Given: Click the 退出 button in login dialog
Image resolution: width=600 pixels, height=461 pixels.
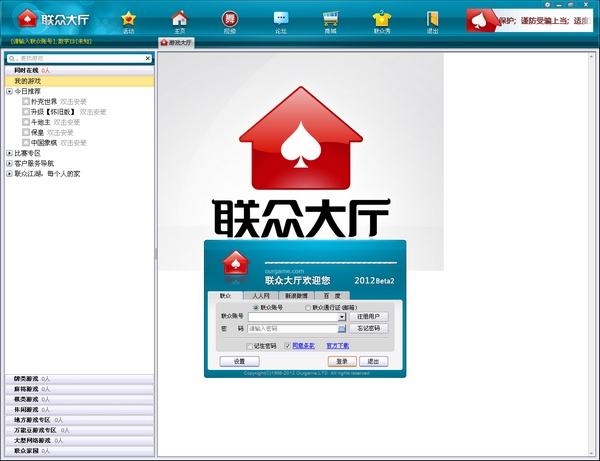Looking at the screenshot, I should pos(373,362).
